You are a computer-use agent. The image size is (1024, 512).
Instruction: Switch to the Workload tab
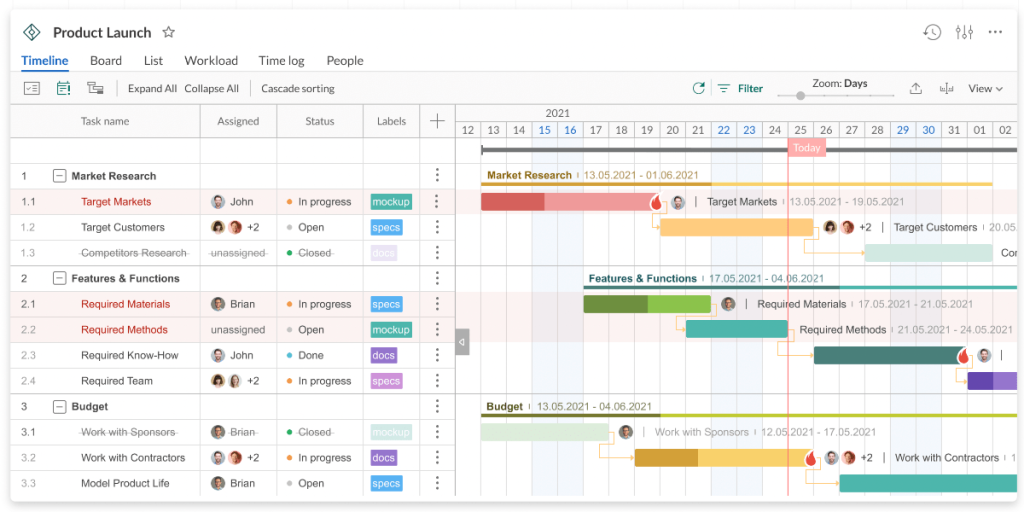point(211,61)
